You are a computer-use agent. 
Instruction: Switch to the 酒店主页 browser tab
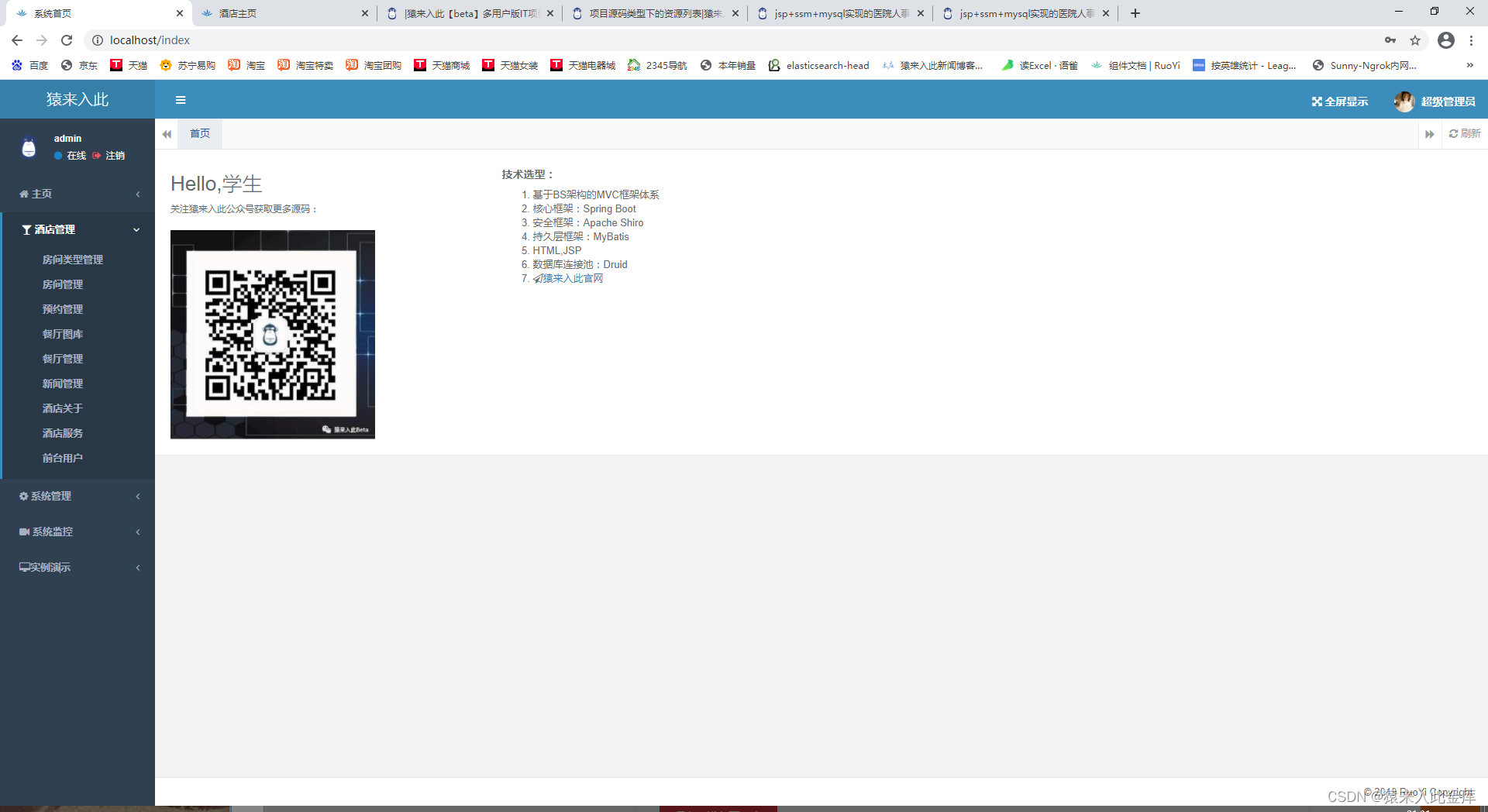[x=283, y=13]
